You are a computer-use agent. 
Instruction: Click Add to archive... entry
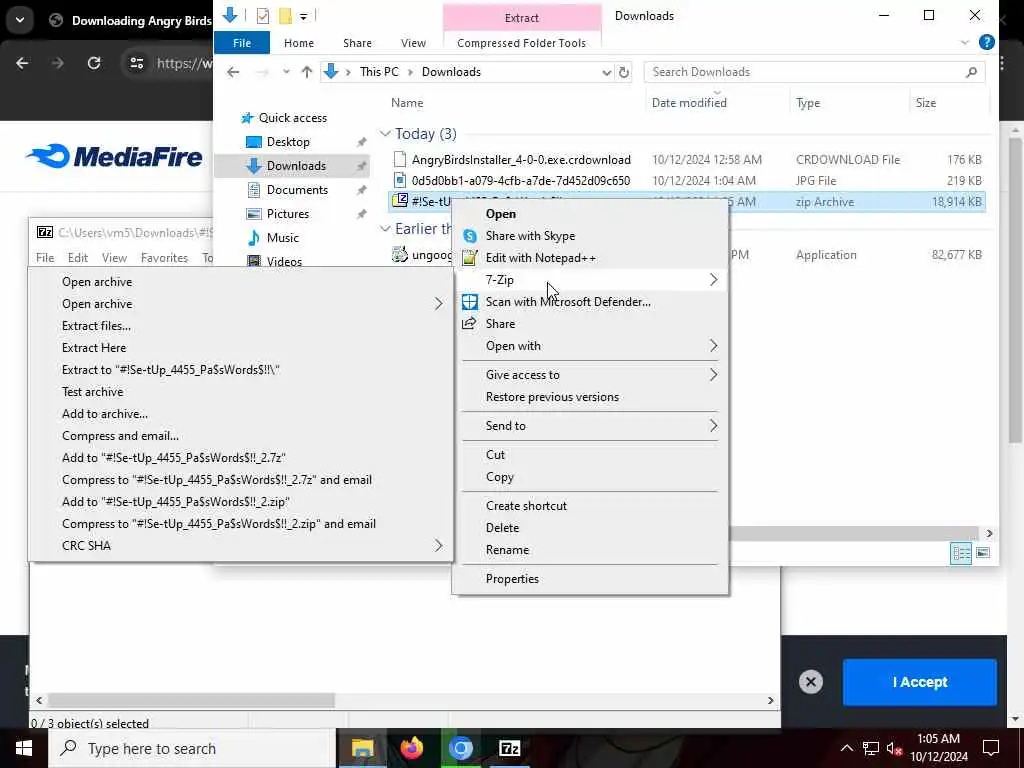pyautogui.click(x=104, y=413)
